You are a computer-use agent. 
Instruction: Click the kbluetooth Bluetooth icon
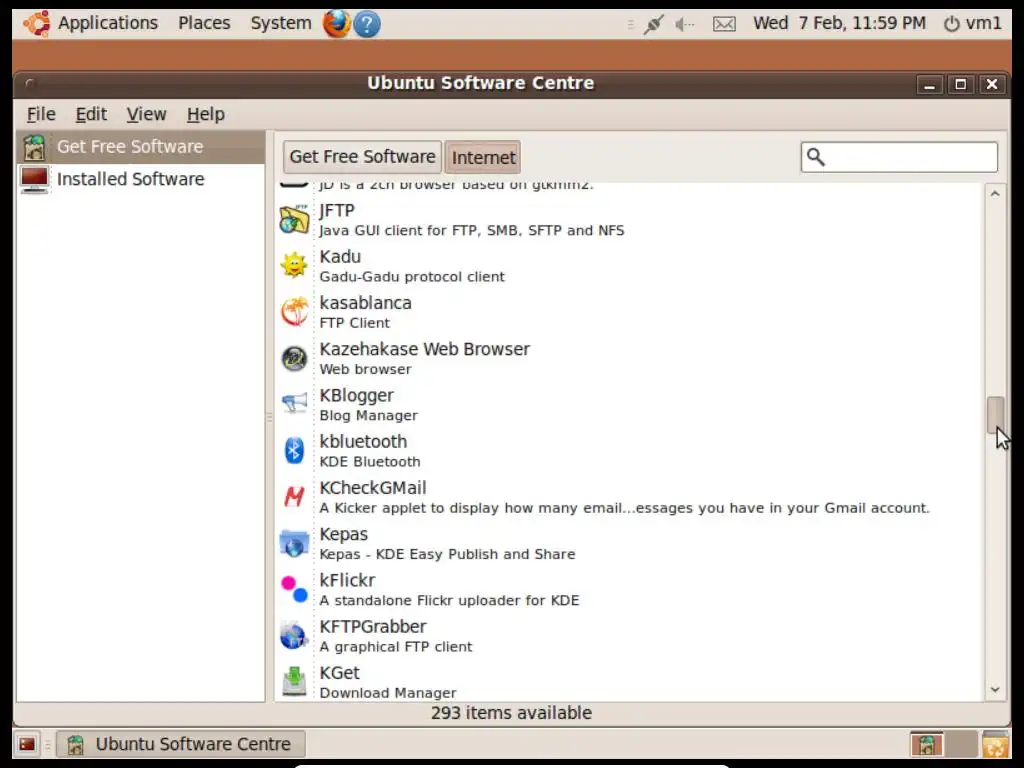294,451
